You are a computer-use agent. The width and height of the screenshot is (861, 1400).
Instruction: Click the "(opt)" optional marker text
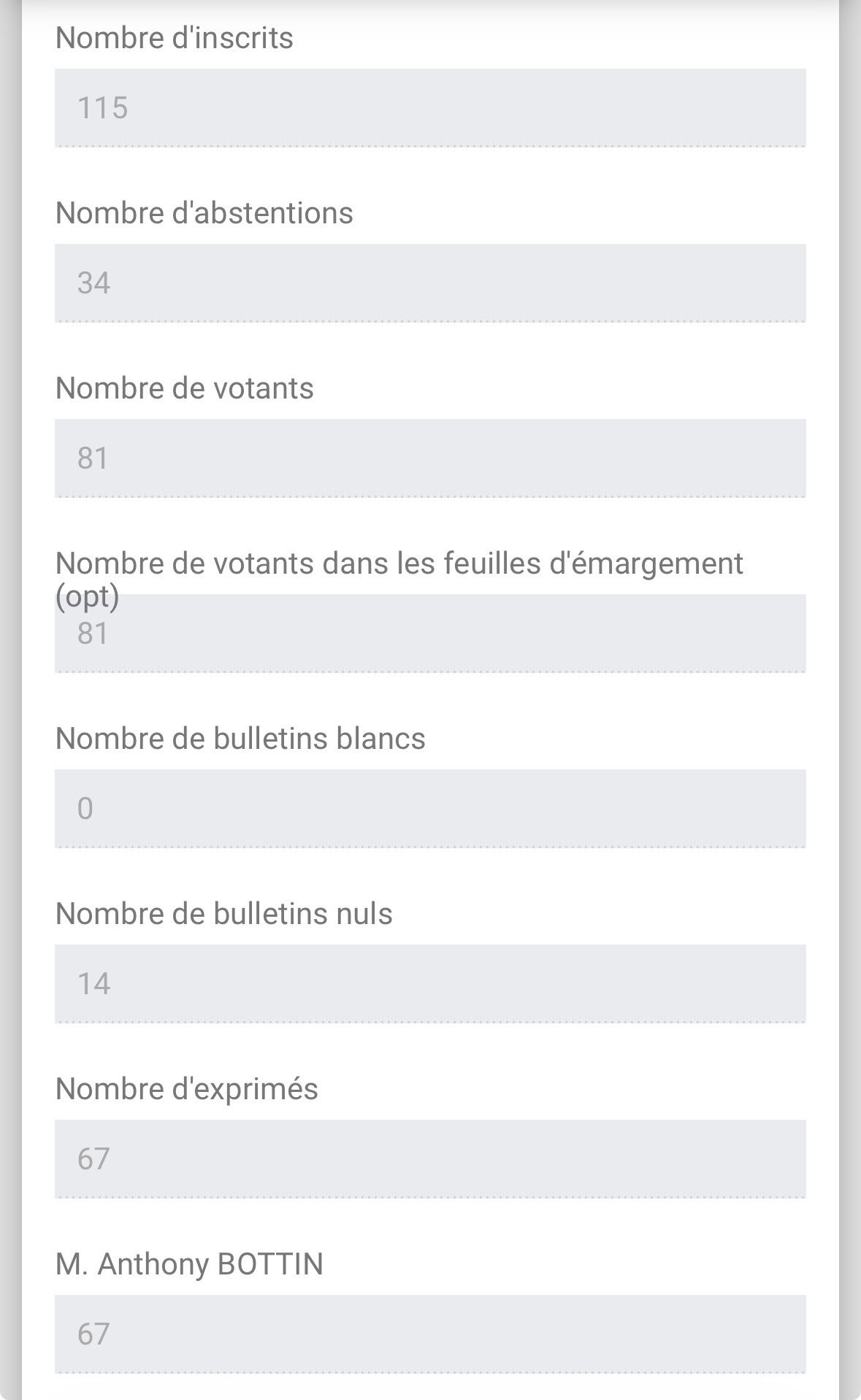(x=87, y=596)
